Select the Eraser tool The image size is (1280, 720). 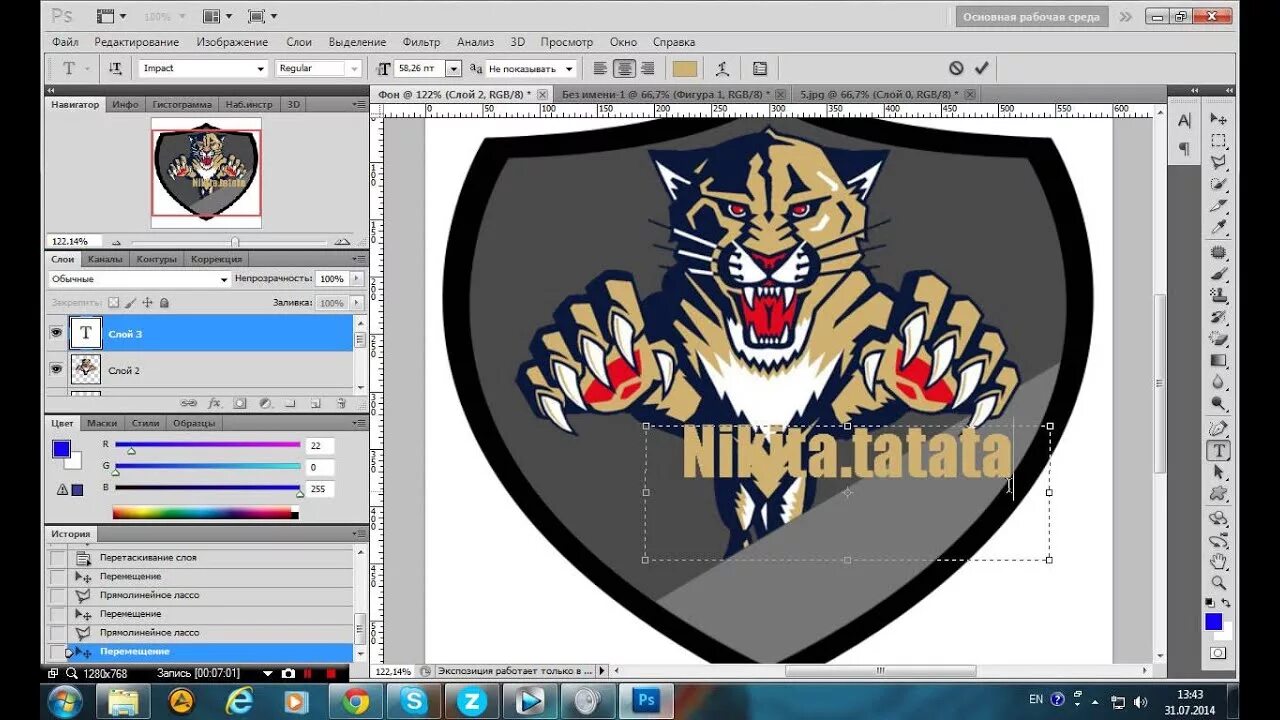tap(1219, 338)
